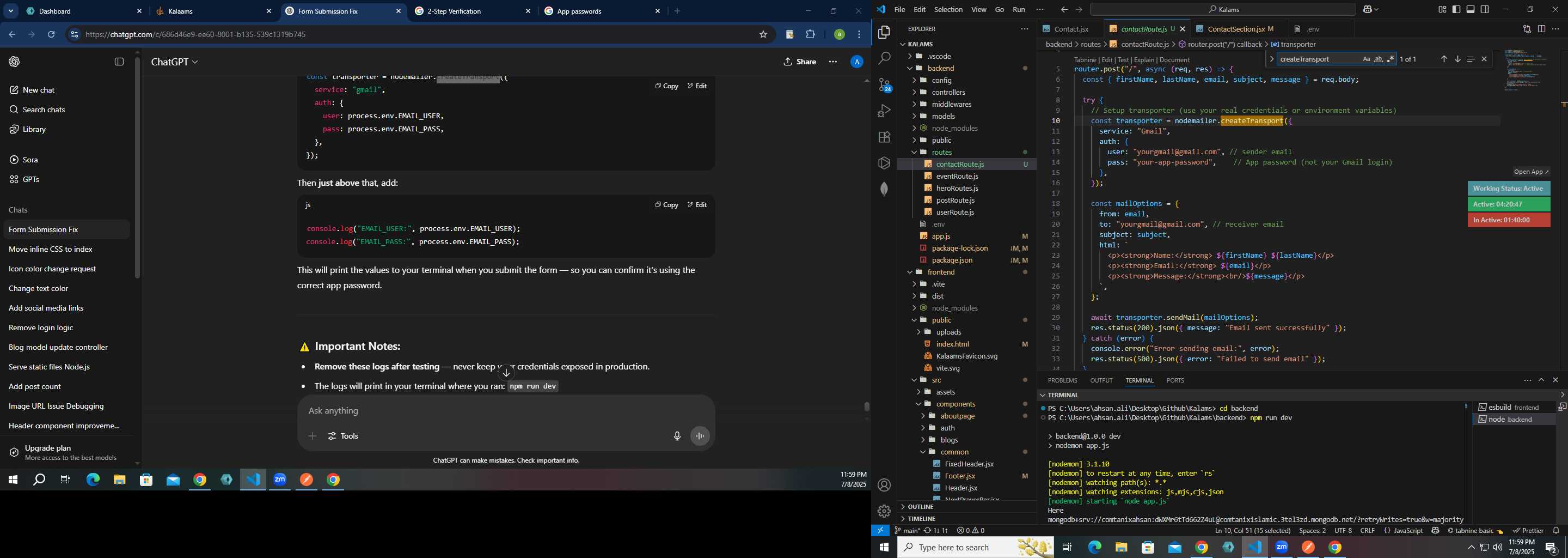Split the editor right
The image size is (1568, 558).
pyautogui.click(x=1541, y=29)
